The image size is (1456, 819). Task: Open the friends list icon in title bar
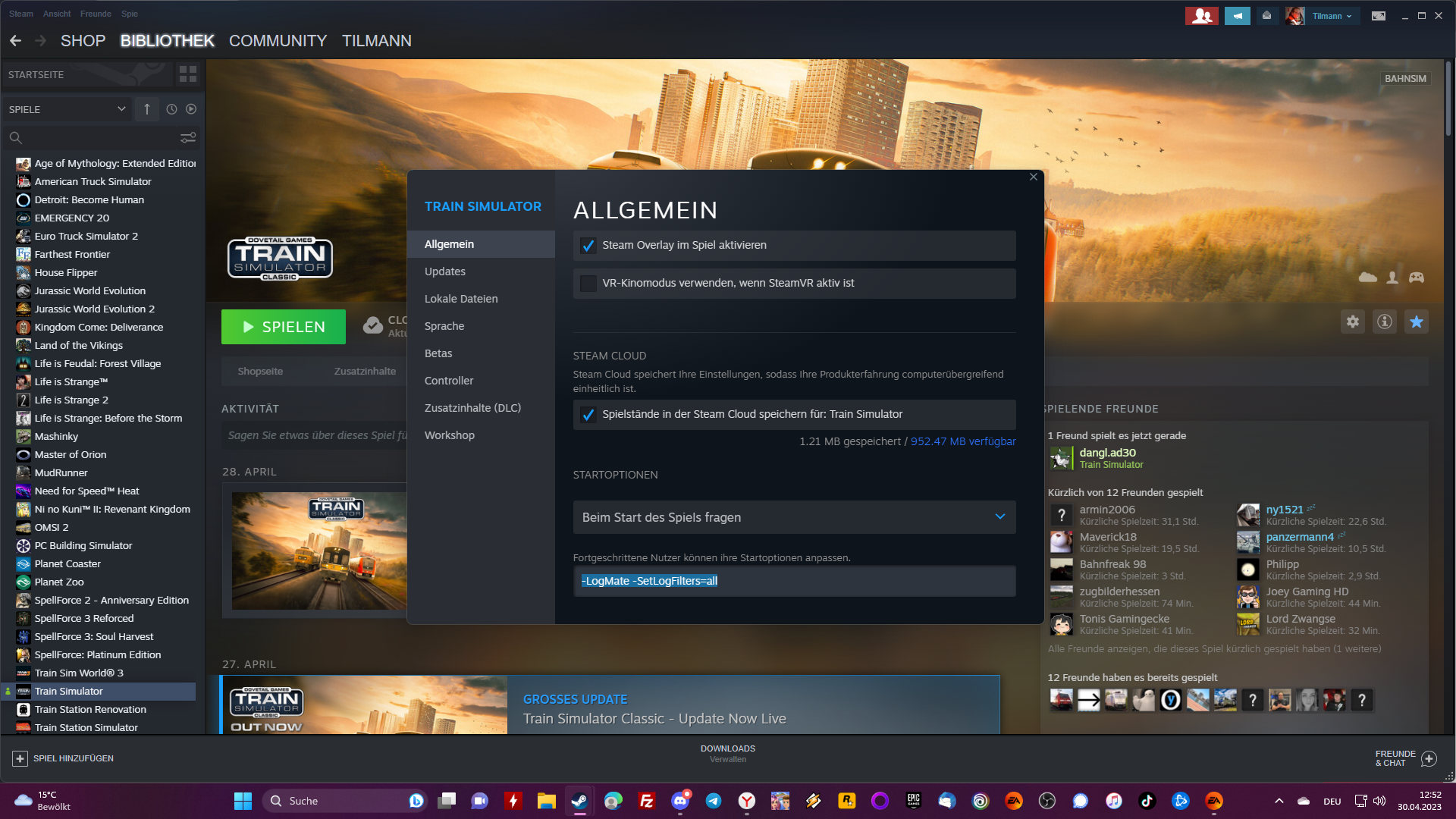click(x=1201, y=16)
